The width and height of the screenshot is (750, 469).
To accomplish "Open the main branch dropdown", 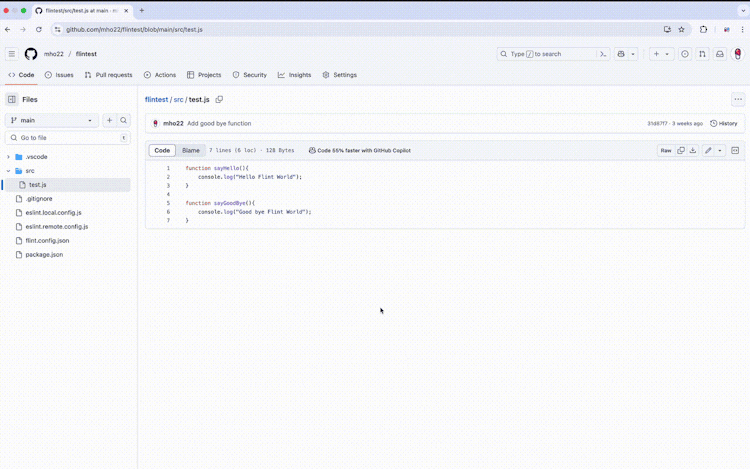I will coord(52,120).
